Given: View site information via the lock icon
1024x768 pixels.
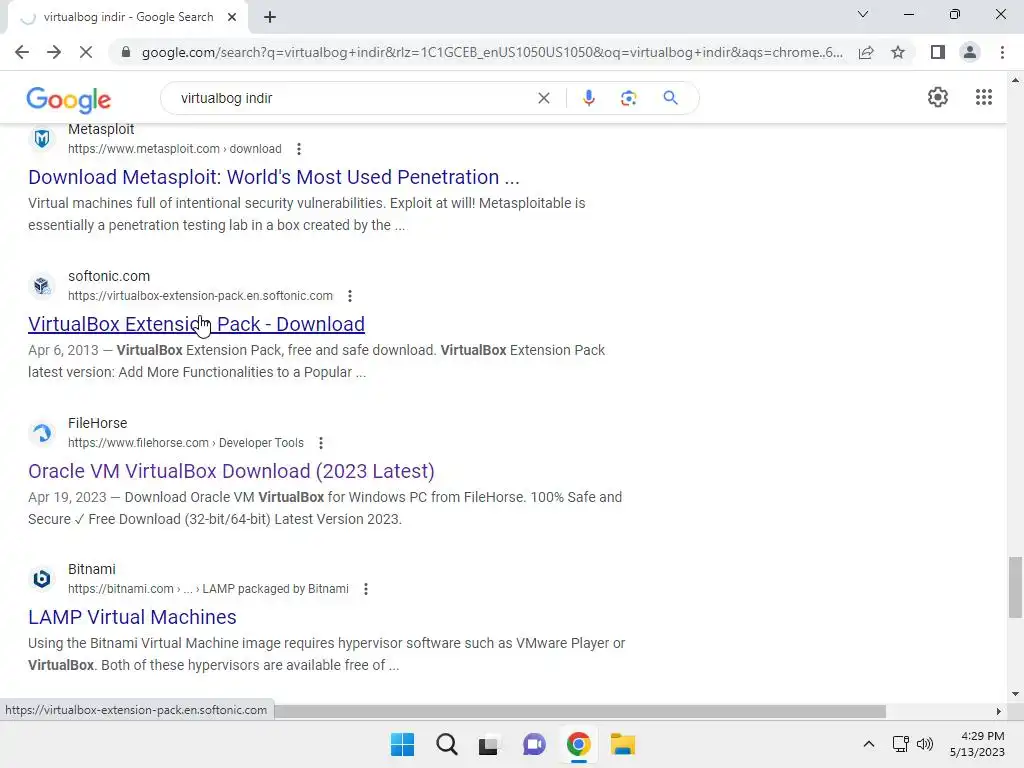Looking at the screenshot, I should (126, 52).
